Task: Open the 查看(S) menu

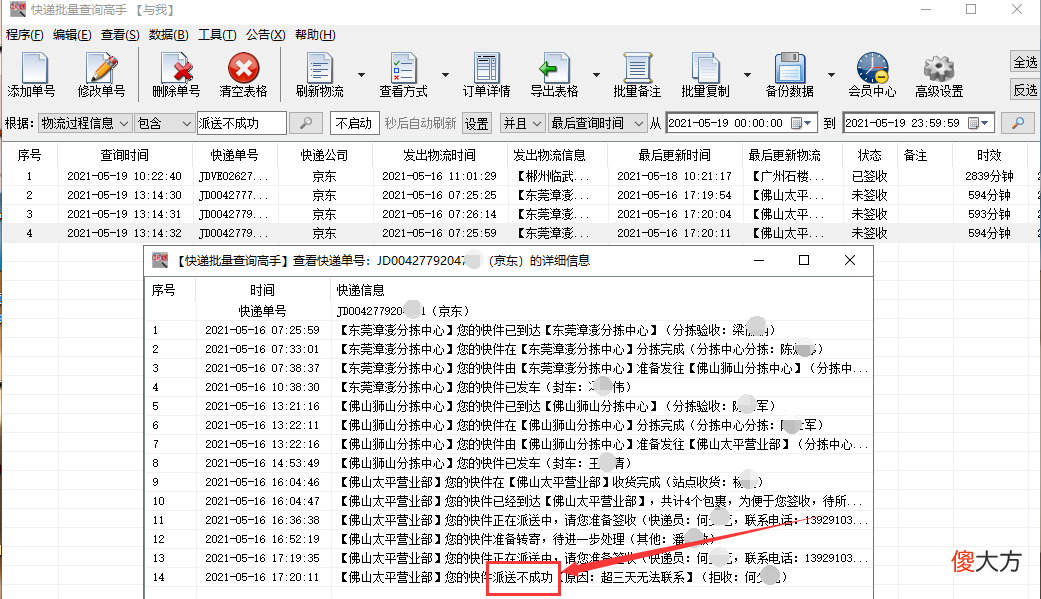Action: (120, 35)
